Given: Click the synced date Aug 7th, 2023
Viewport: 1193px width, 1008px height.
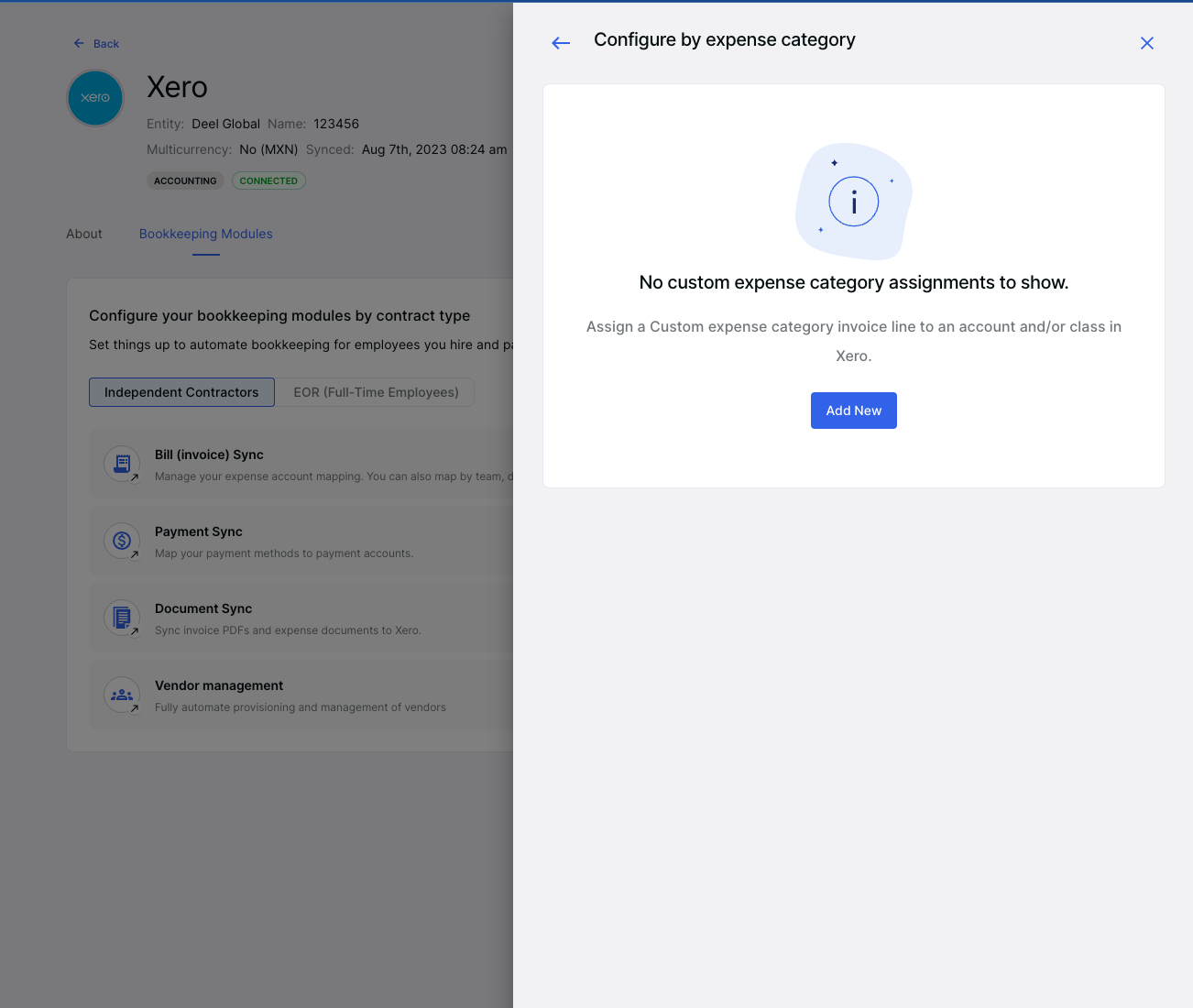Looking at the screenshot, I should [x=434, y=149].
